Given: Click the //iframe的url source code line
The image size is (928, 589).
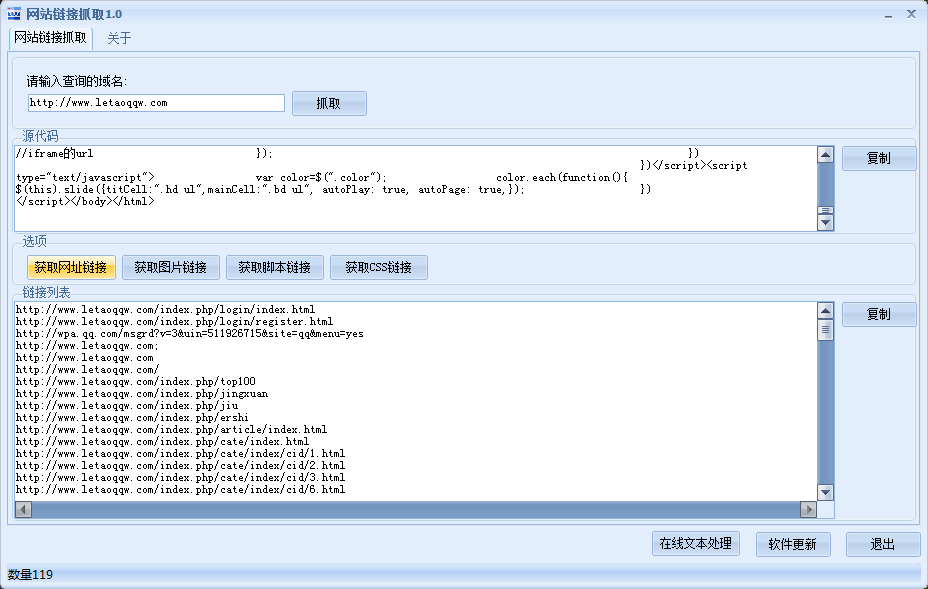Looking at the screenshot, I should pos(54,154).
